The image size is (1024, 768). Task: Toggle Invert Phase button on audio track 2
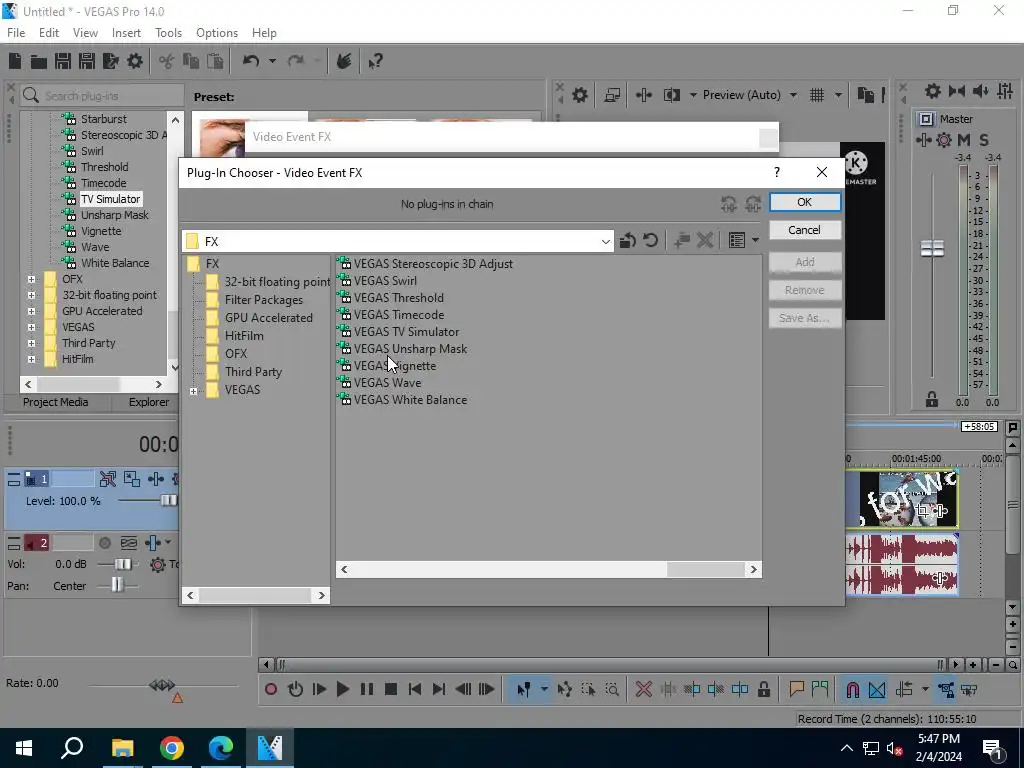[129, 543]
